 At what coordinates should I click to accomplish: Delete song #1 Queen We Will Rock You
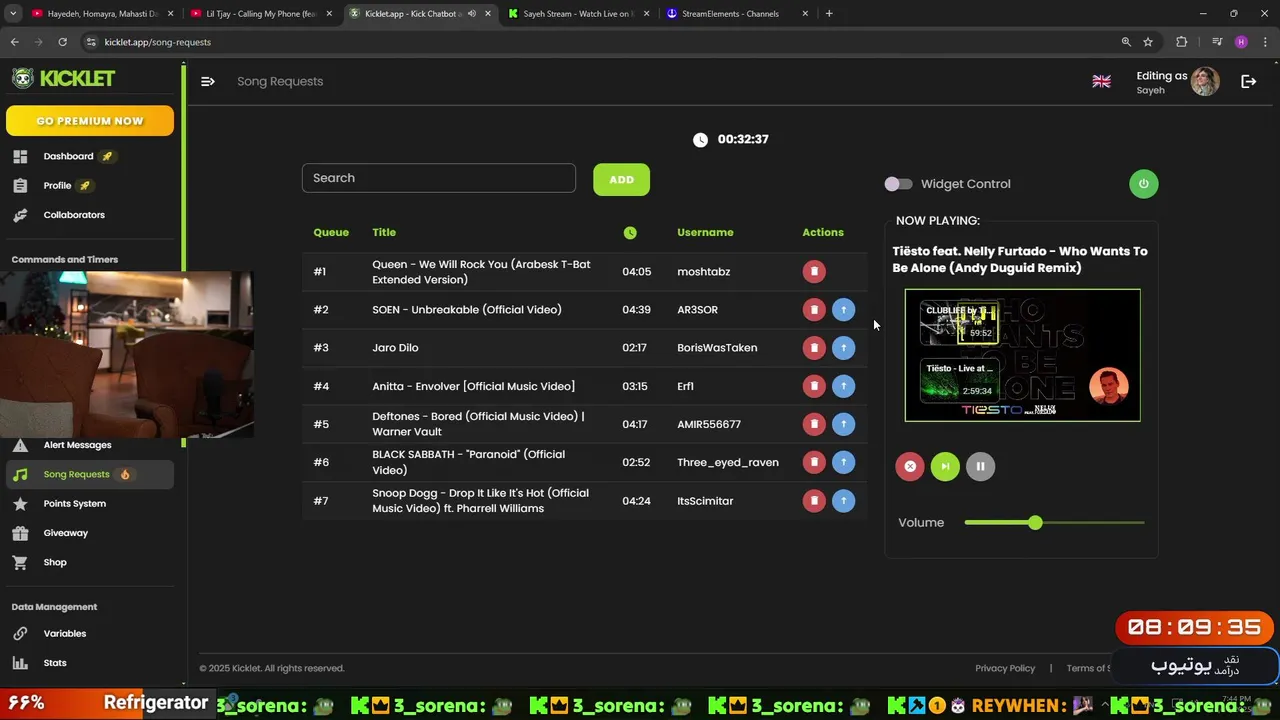tap(814, 271)
